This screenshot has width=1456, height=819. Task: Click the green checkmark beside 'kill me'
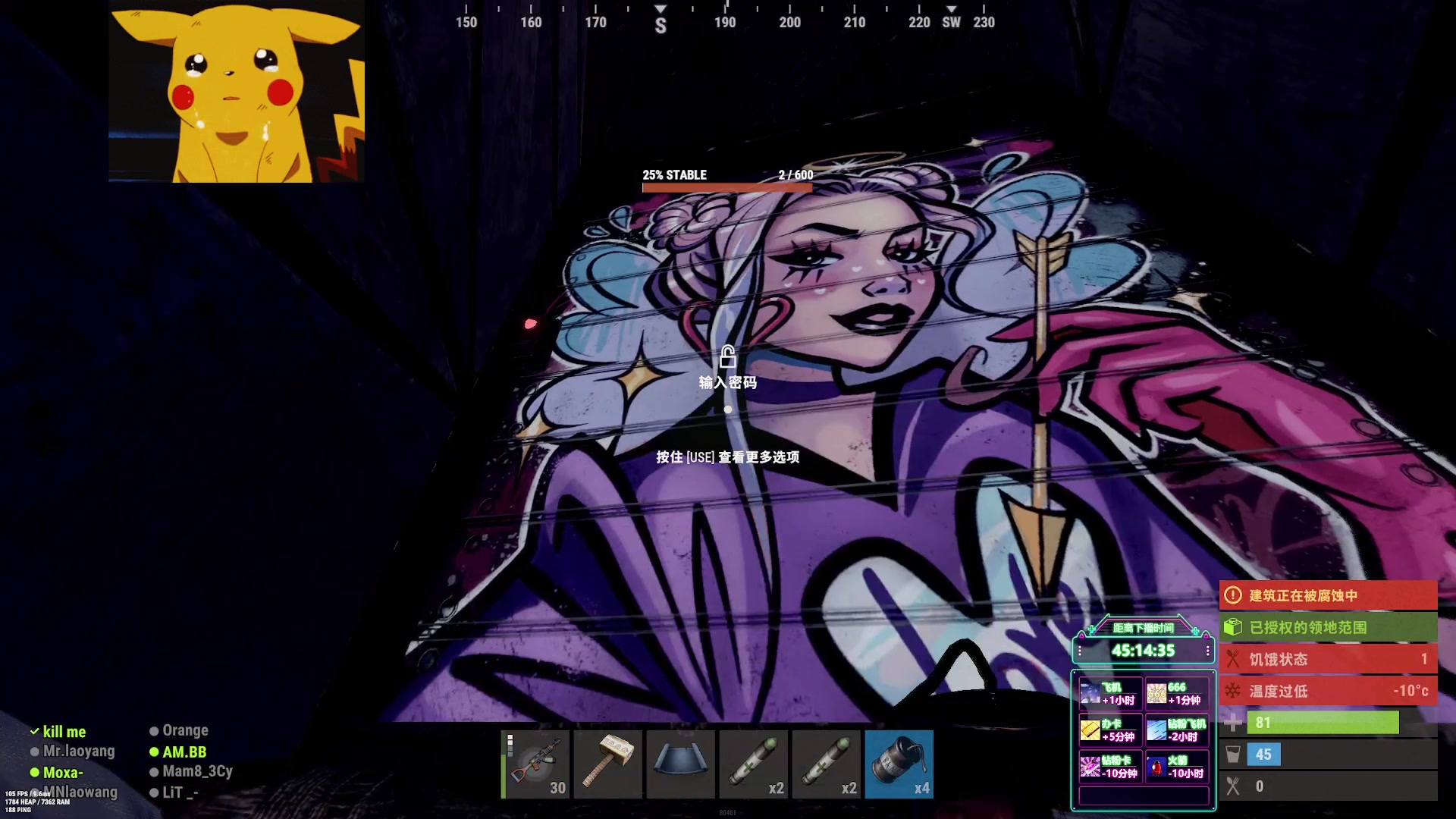pyautogui.click(x=34, y=732)
